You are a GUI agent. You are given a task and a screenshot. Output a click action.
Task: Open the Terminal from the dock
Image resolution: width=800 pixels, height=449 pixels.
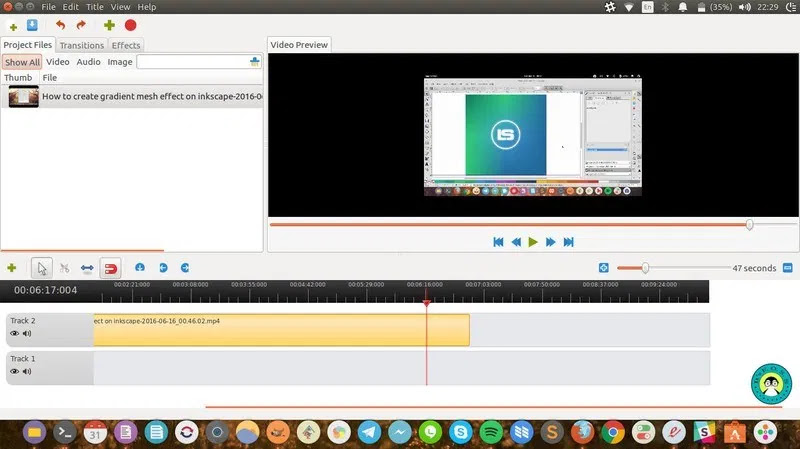click(65, 433)
